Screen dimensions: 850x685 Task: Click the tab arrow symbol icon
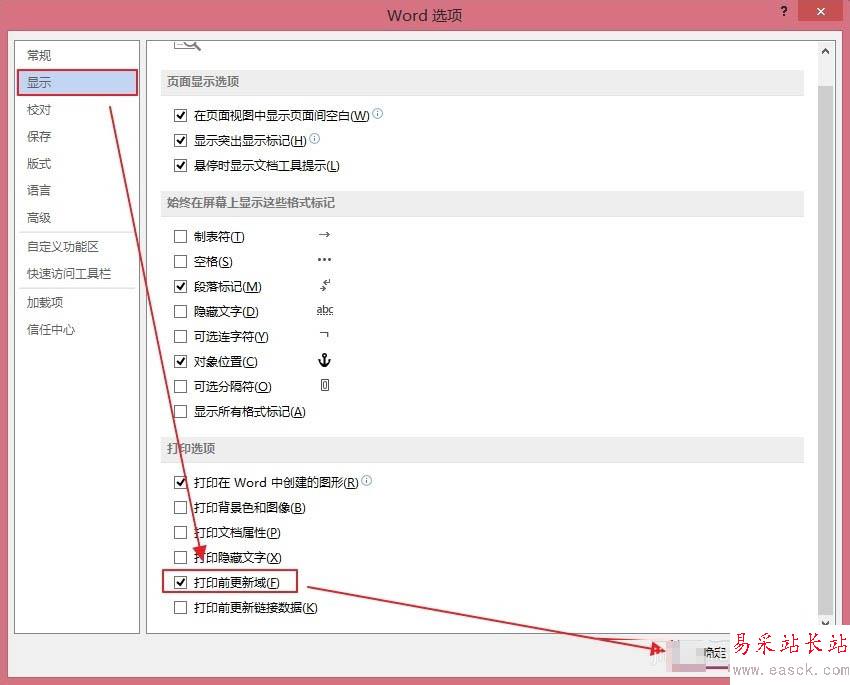pos(324,235)
